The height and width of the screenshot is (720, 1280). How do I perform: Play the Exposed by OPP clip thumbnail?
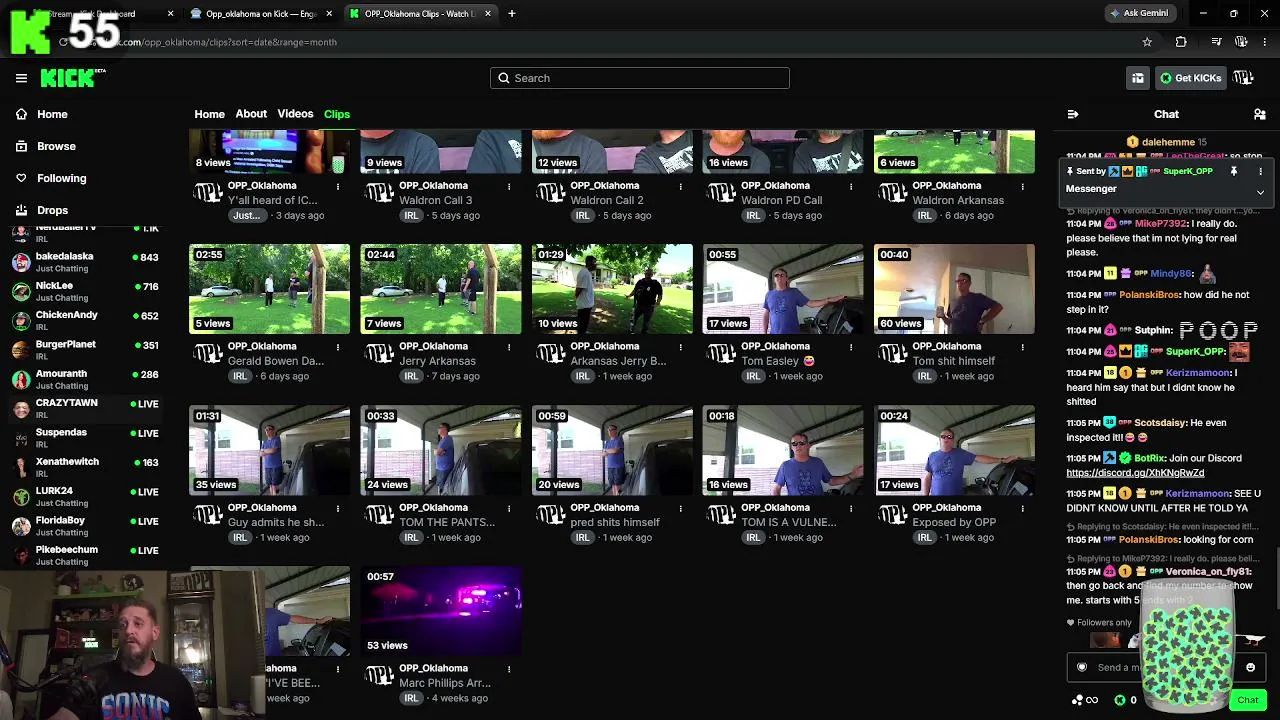[x=954, y=450]
